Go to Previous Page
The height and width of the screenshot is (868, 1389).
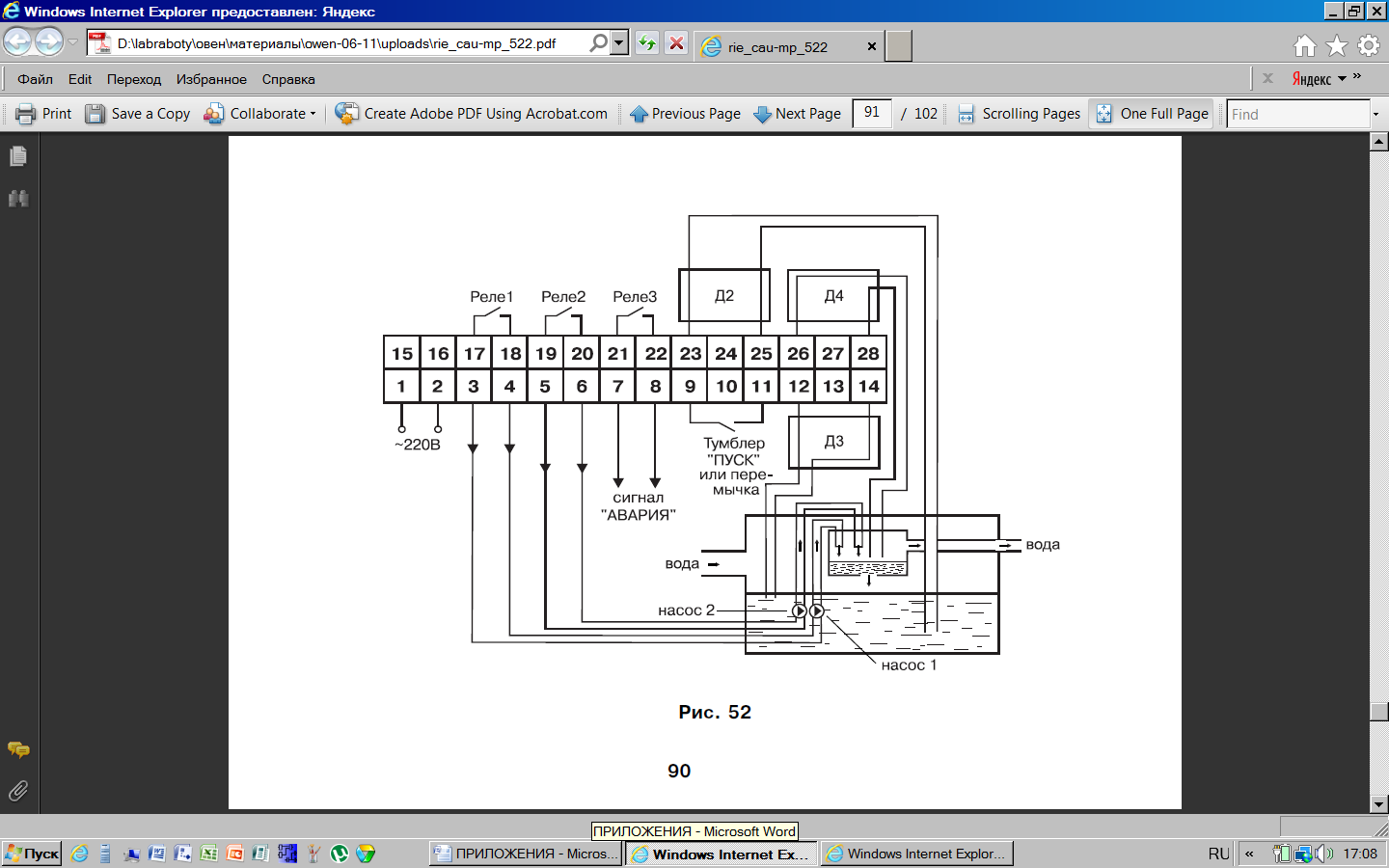[x=685, y=114]
